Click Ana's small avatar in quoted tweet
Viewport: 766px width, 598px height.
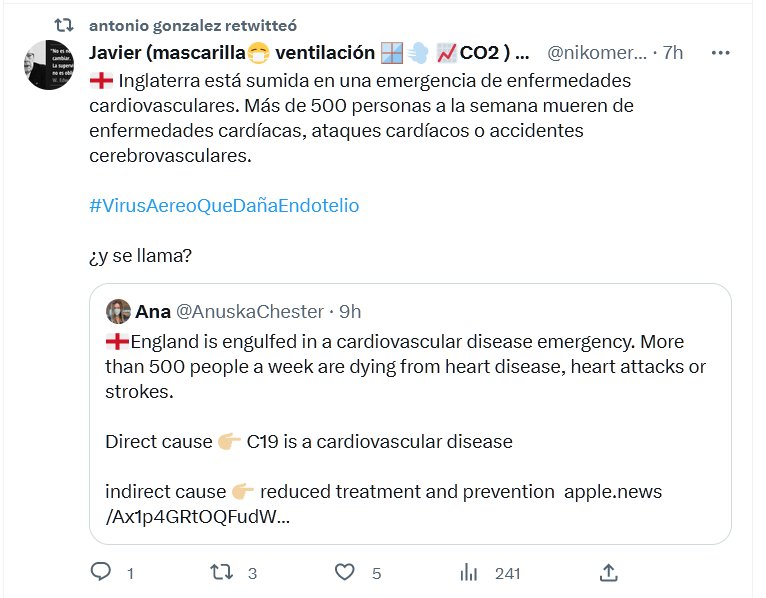pyautogui.click(x=118, y=311)
